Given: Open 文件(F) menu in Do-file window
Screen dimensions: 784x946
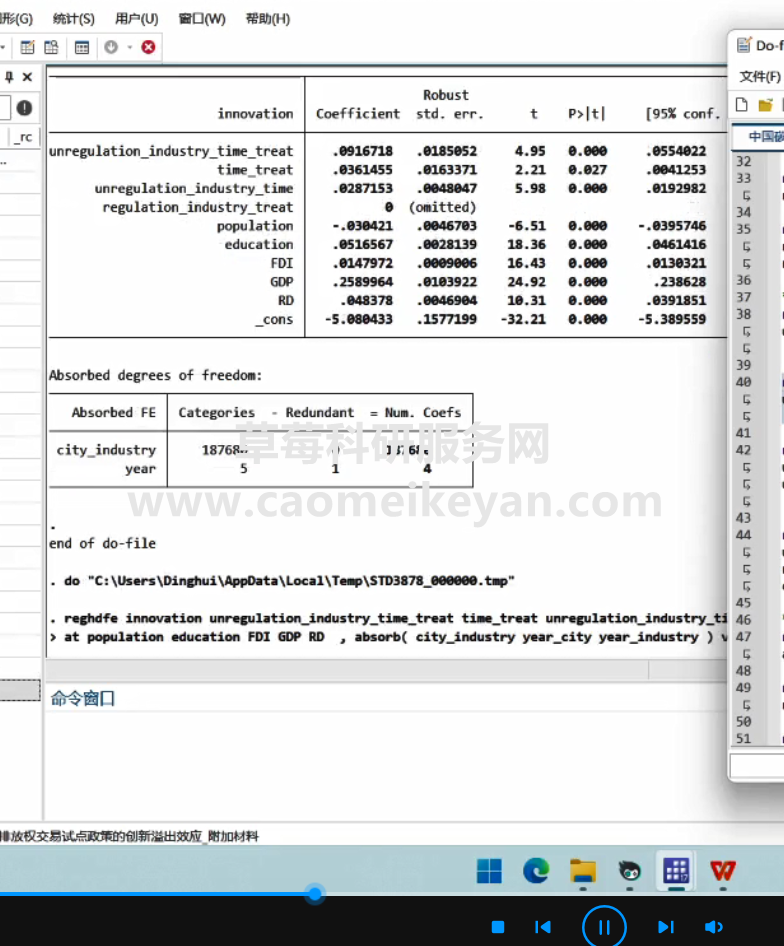Looking at the screenshot, I should click(760, 77).
